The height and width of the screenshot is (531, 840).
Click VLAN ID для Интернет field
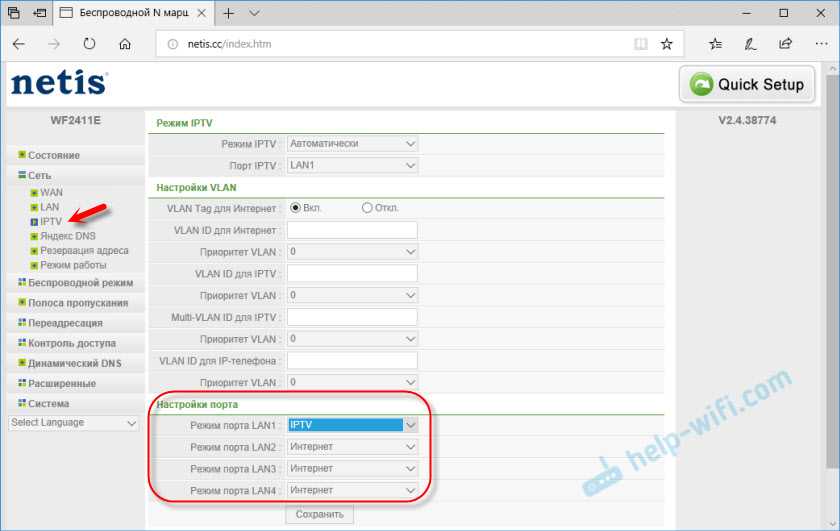click(352, 230)
